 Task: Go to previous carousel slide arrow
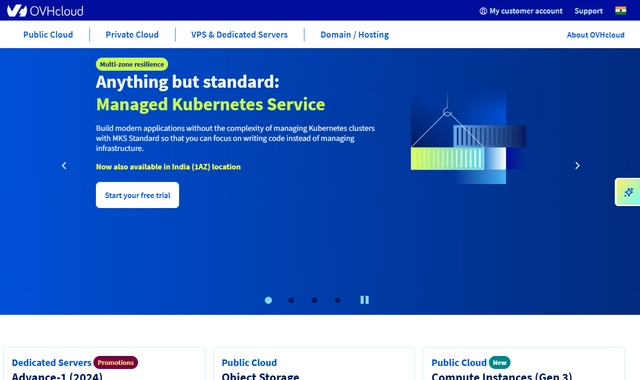64,165
